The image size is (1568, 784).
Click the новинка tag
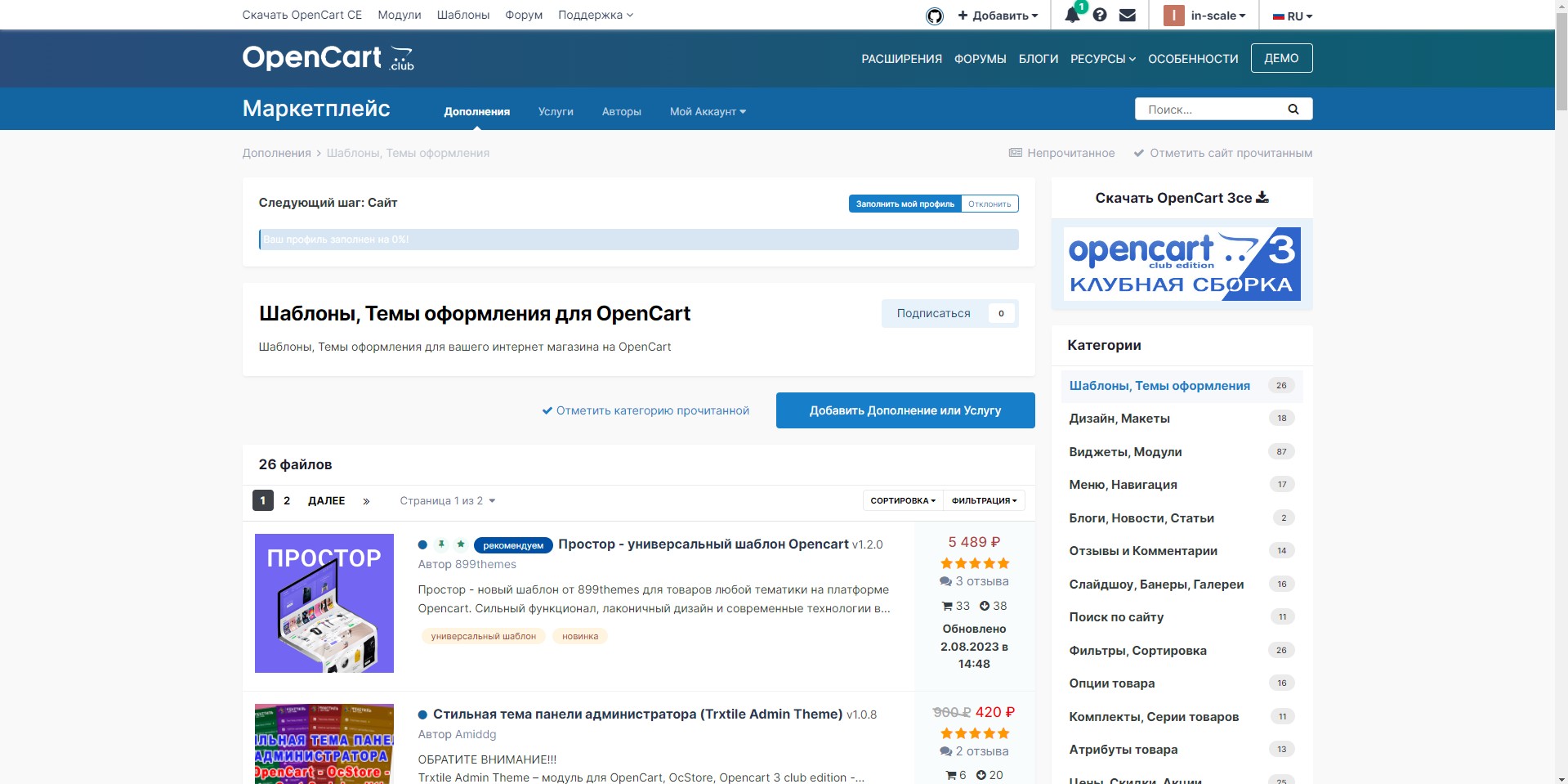580,636
